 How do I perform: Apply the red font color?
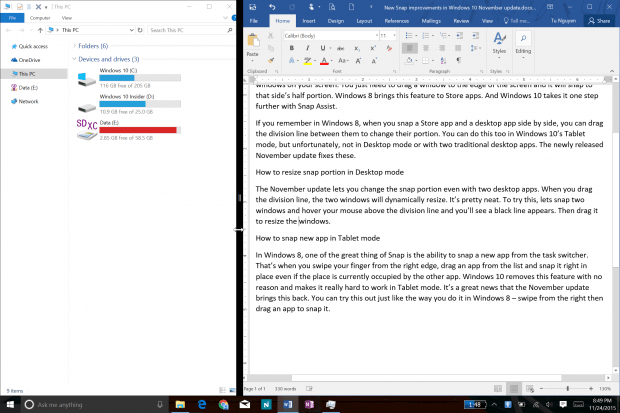click(324, 61)
